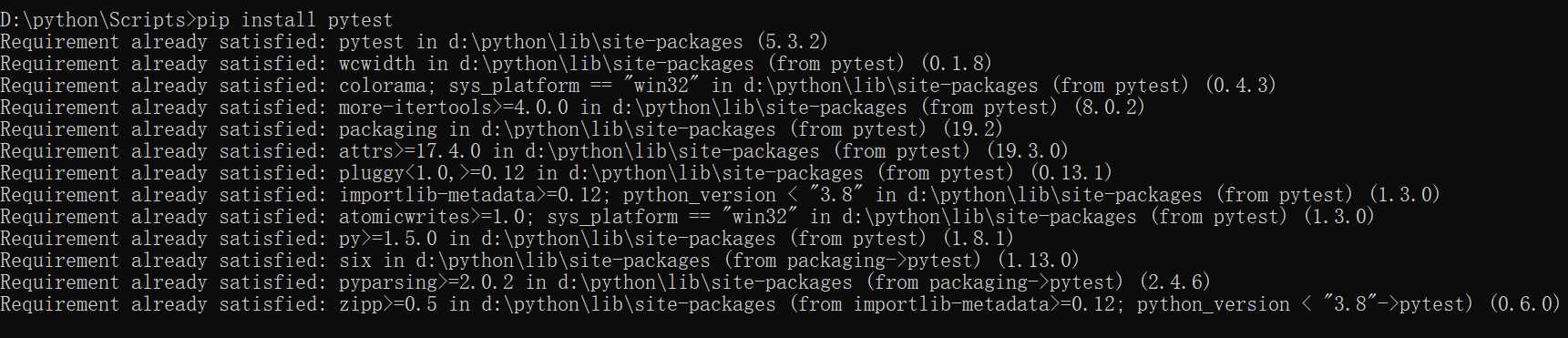Click the 'attrs>=17.4.0' requirement text
1568x338 pixels.
[x=410, y=151]
